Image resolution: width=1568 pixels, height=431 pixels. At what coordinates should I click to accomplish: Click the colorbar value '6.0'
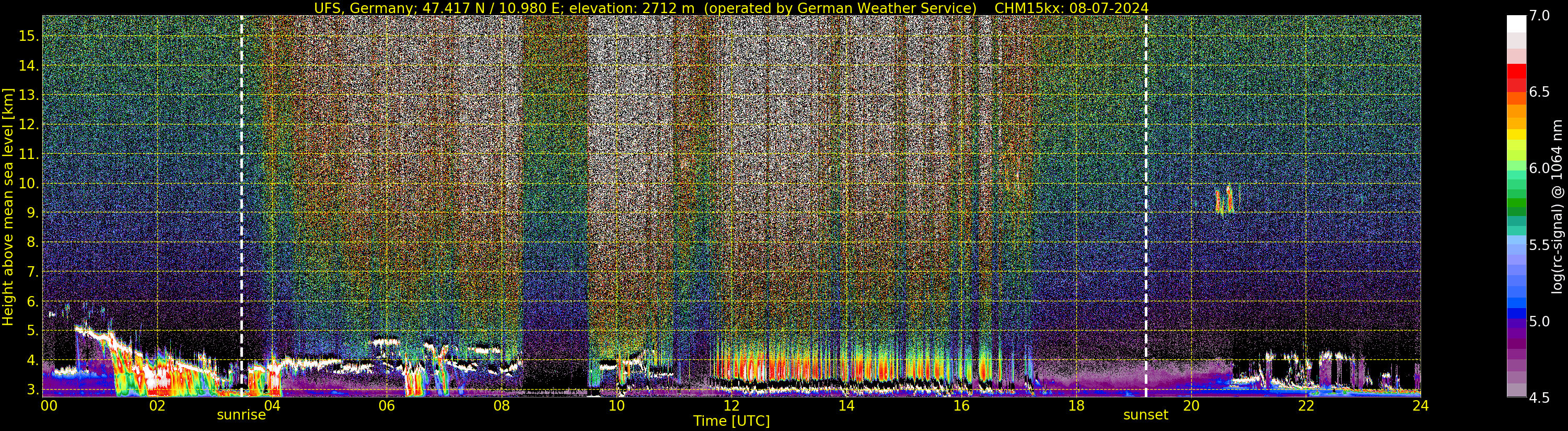(x=1539, y=168)
